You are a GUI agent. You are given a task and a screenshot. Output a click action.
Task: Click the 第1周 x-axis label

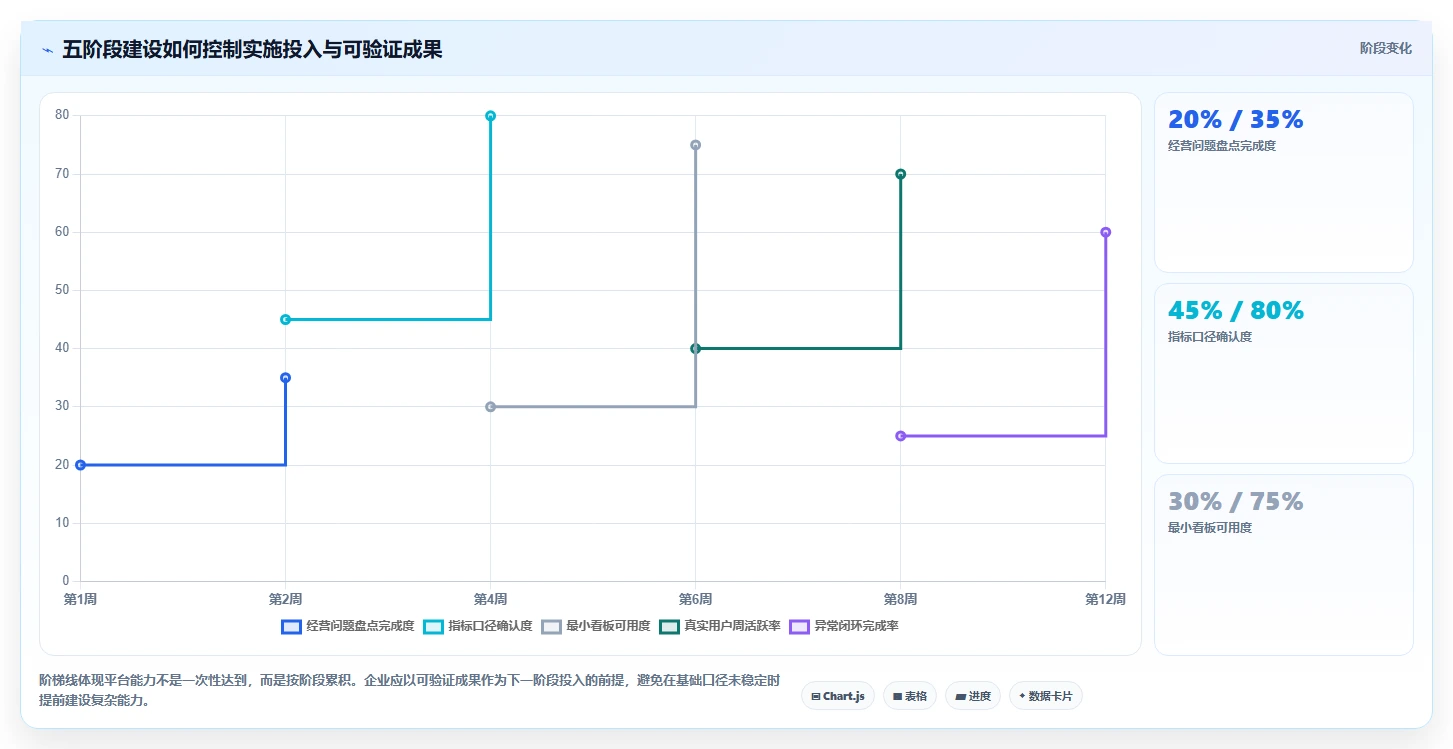point(80,600)
